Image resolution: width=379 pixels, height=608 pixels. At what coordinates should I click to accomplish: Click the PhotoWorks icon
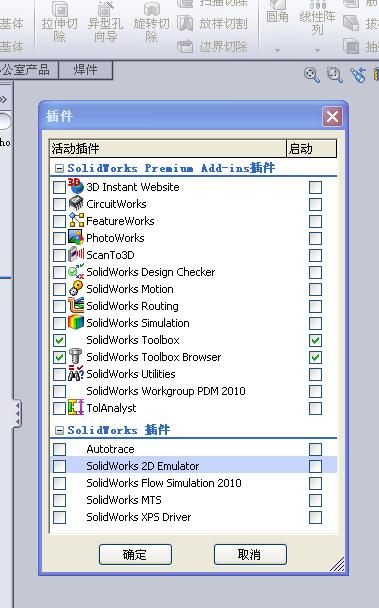(x=76, y=237)
